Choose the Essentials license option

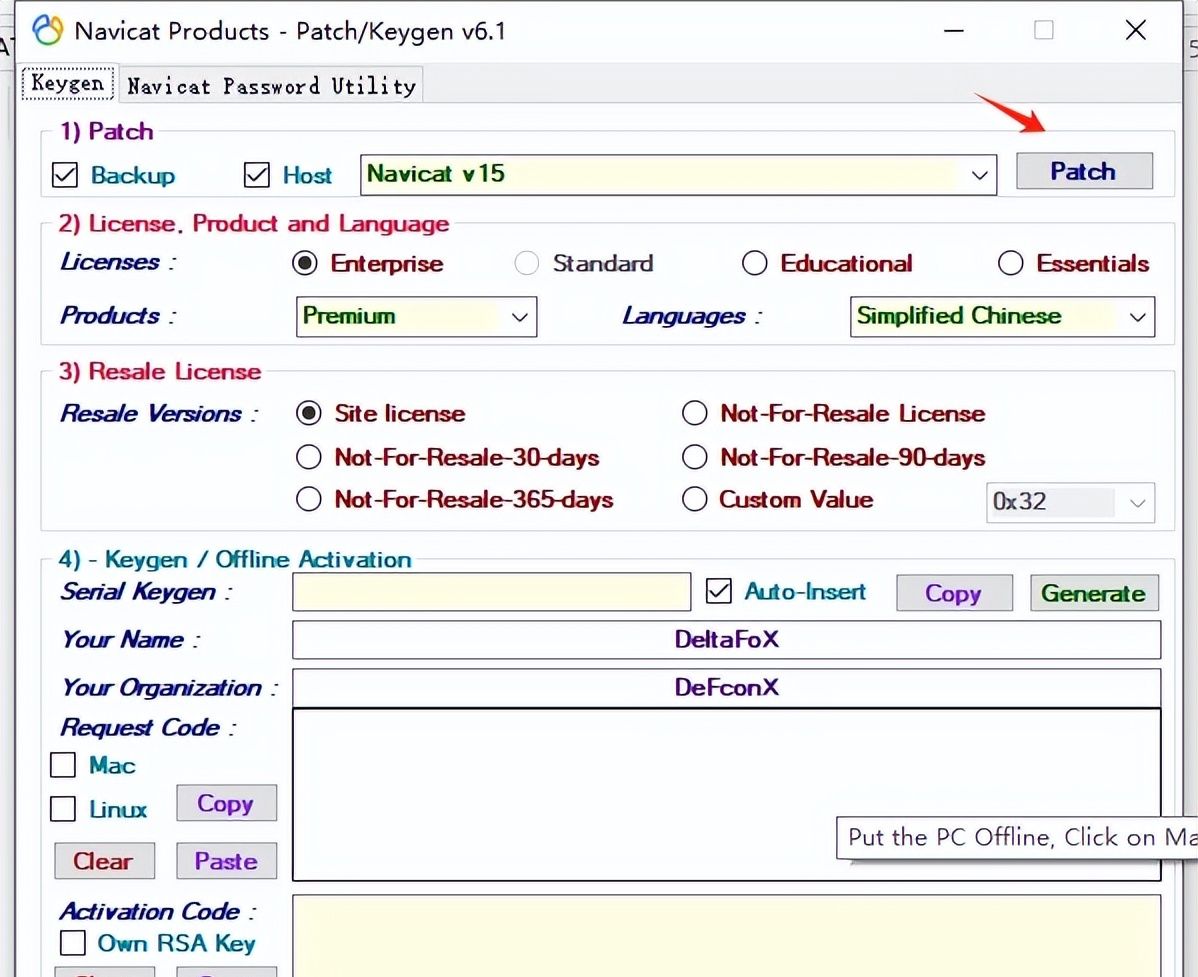pos(1011,264)
